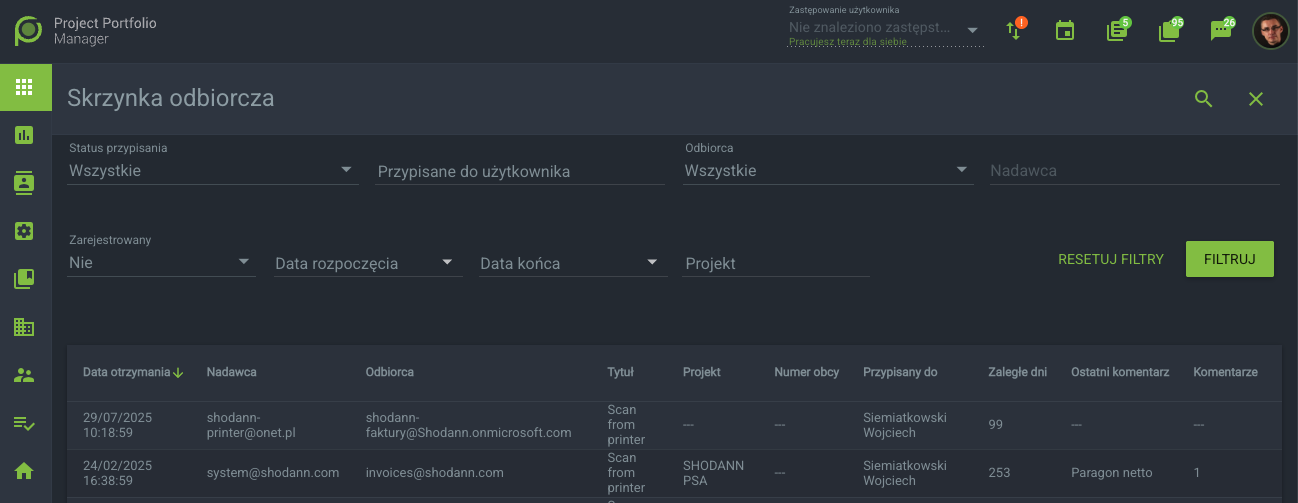
Task: Click the search magnifier in Skrzynka odbiorcza header
Action: [1204, 98]
